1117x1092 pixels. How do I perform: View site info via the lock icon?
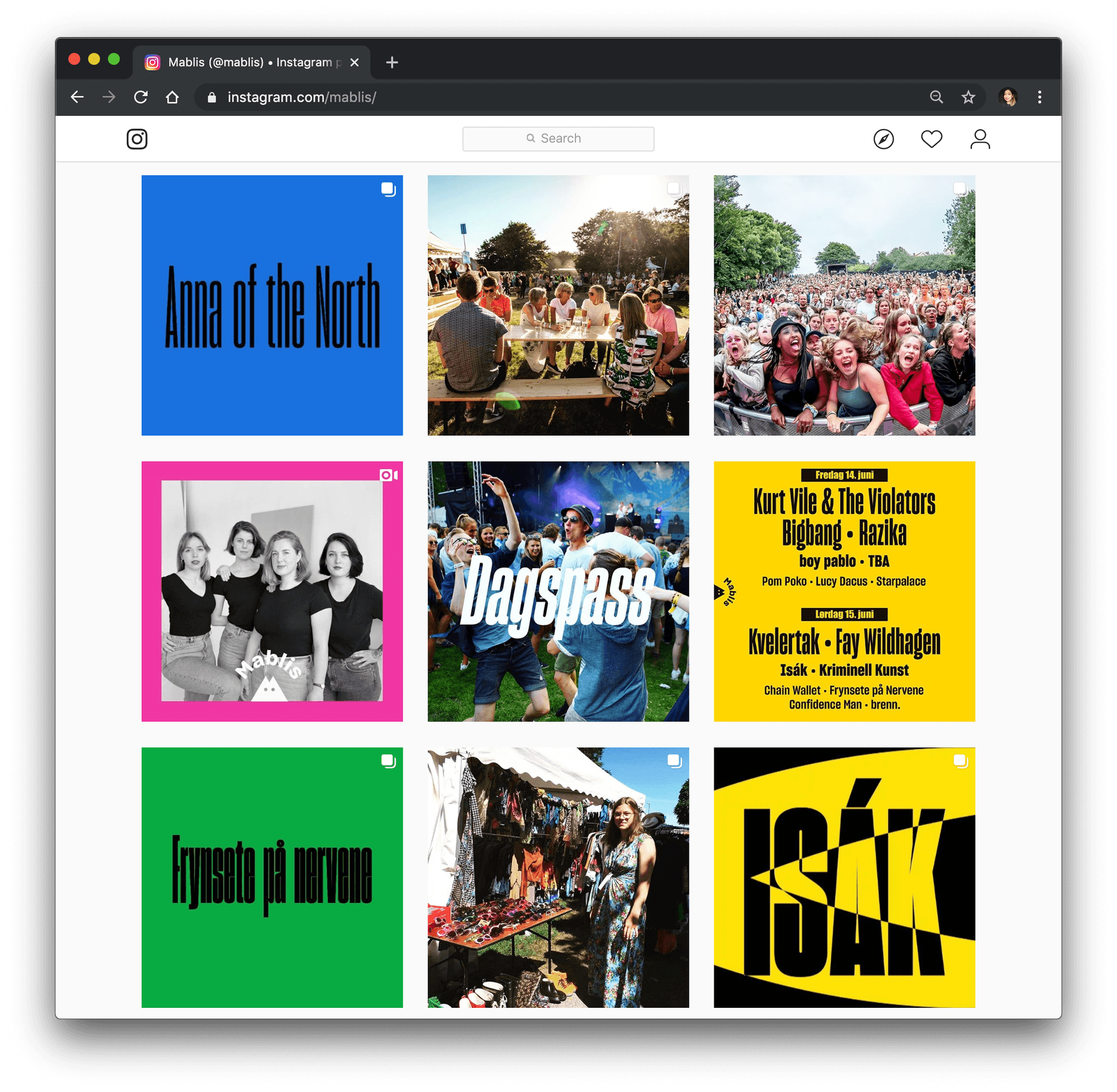pos(212,98)
